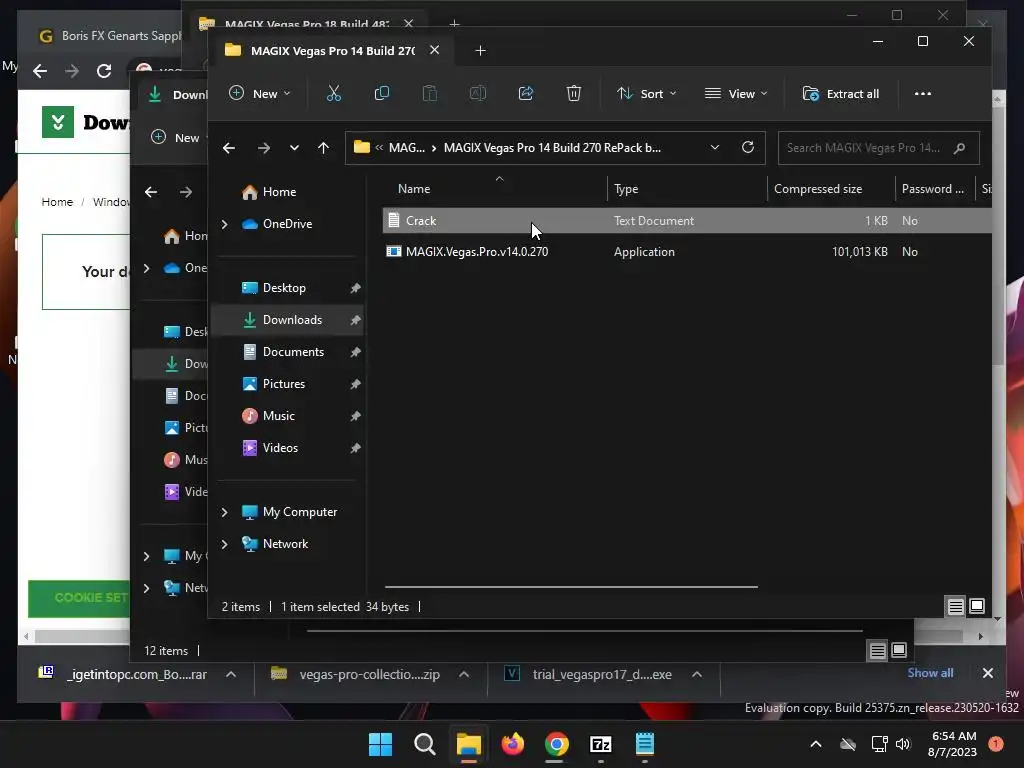Show hidden system tray icons
Image resolution: width=1024 pixels, height=768 pixels.
click(816, 744)
